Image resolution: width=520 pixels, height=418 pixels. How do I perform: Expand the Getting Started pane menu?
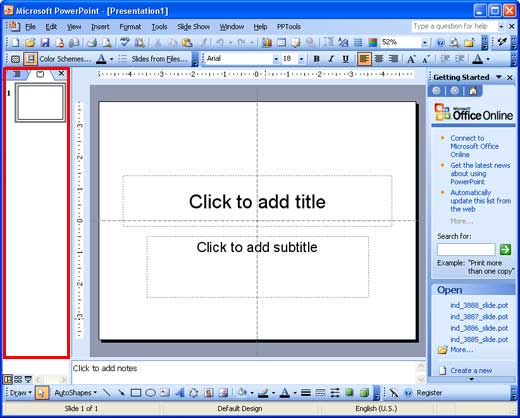(x=499, y=77)
